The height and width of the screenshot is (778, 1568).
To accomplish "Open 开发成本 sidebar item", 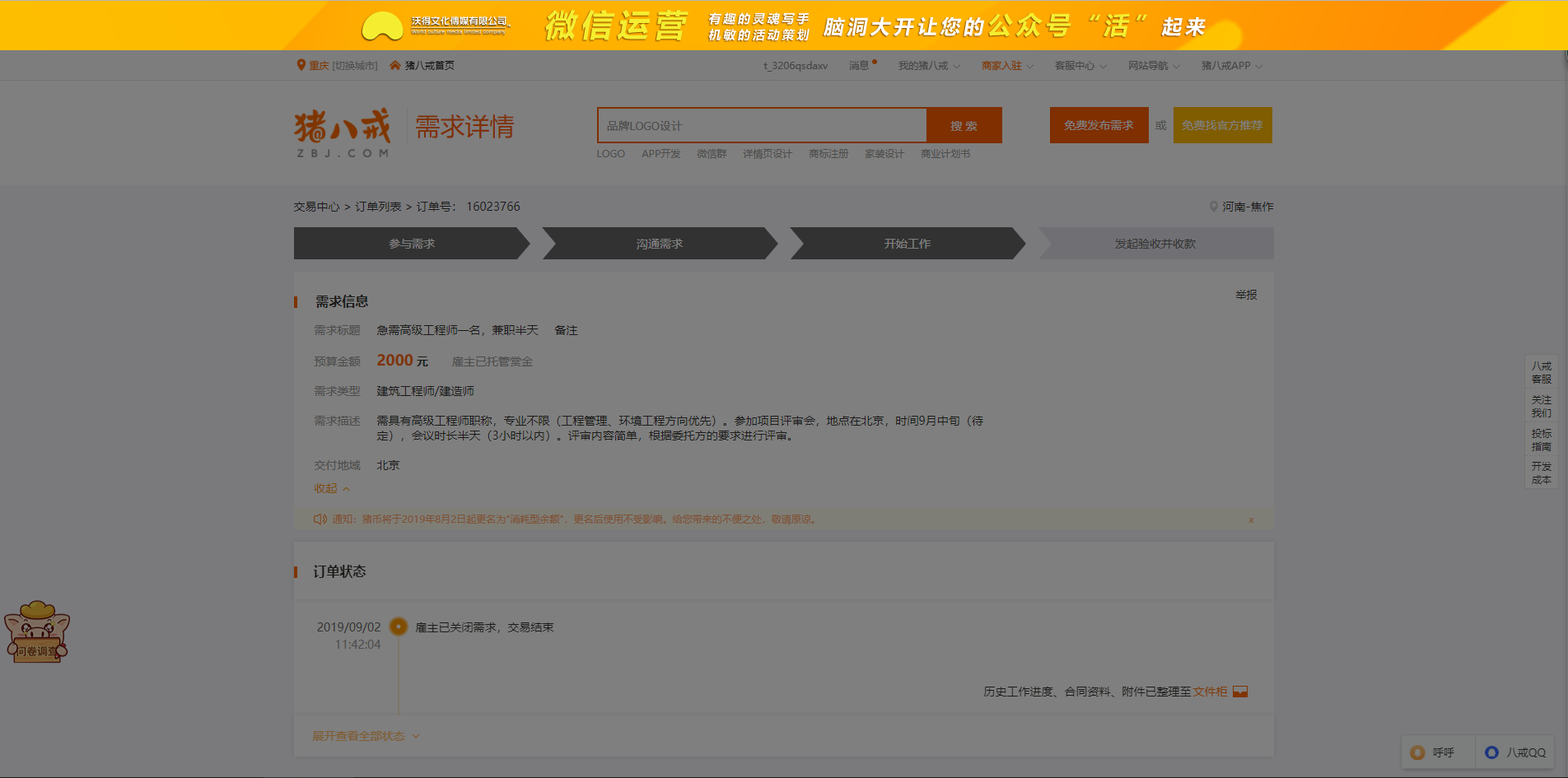I will pos(1541,473).
